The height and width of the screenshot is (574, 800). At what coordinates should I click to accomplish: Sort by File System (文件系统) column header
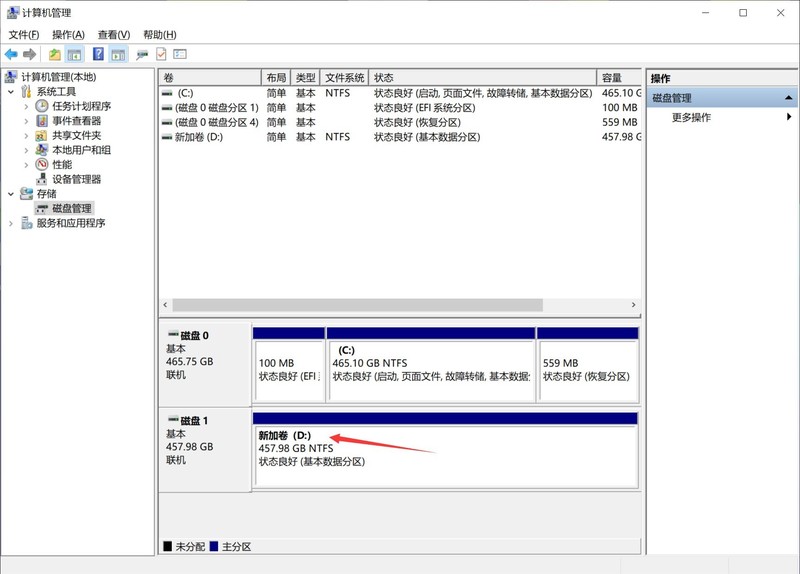344,78
